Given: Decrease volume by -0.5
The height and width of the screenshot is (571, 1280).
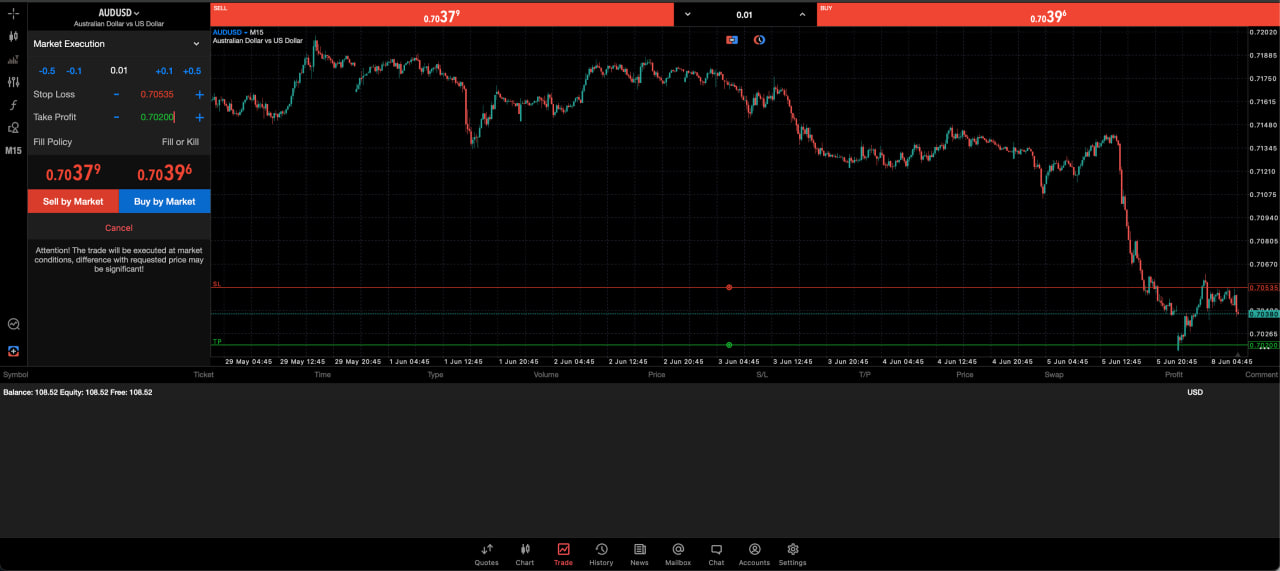Looking at the screenshot, I should [x=47, y=71].
